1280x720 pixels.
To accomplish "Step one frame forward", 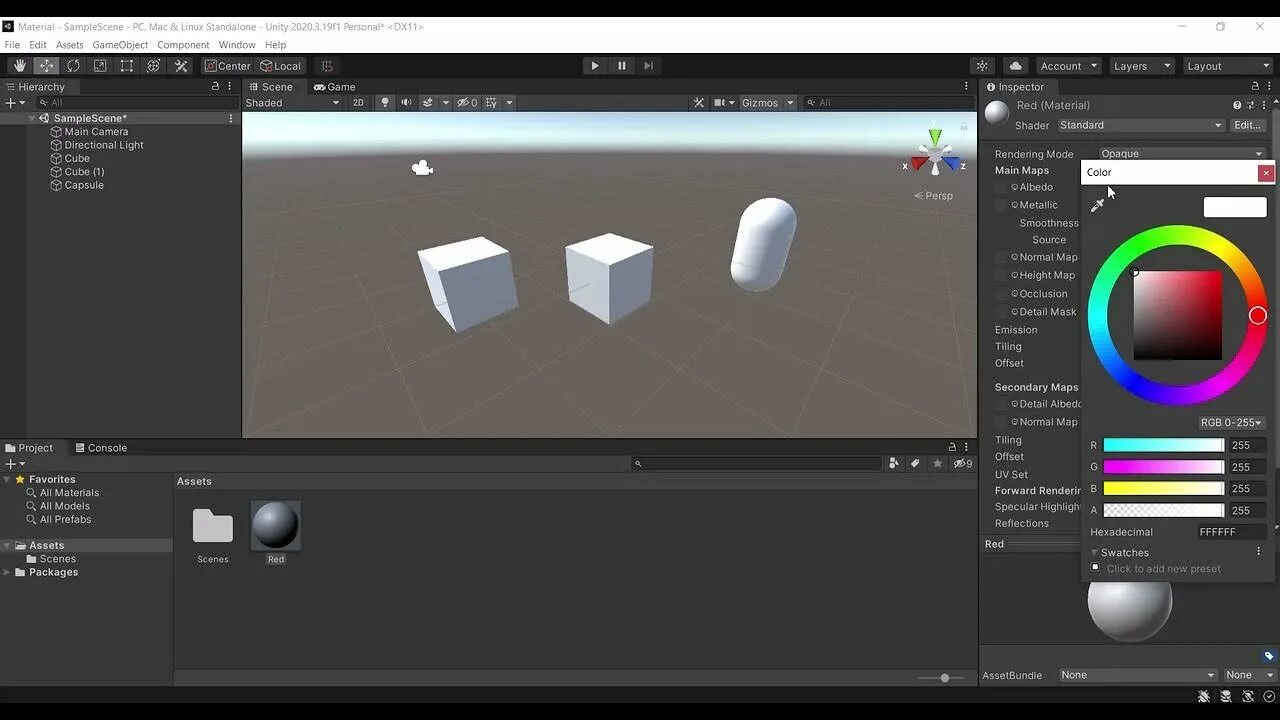I will click(x=649, y=66).
